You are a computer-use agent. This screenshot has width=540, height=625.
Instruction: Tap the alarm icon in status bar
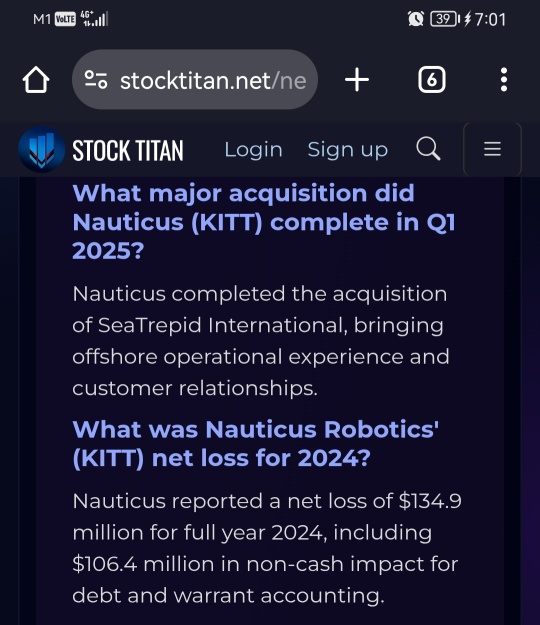coord(416,19)
